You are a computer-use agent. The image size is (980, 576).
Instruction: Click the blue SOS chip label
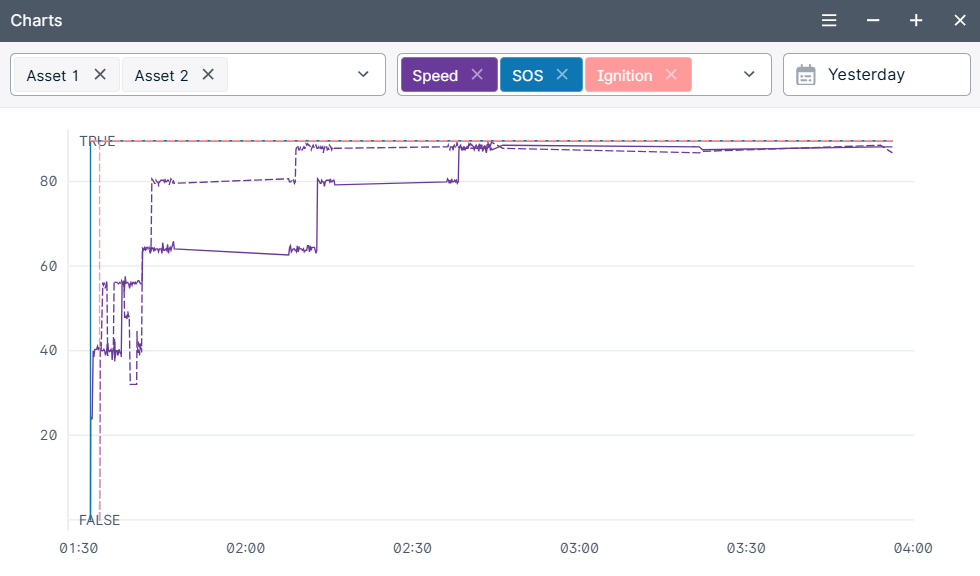pos(527,75)
